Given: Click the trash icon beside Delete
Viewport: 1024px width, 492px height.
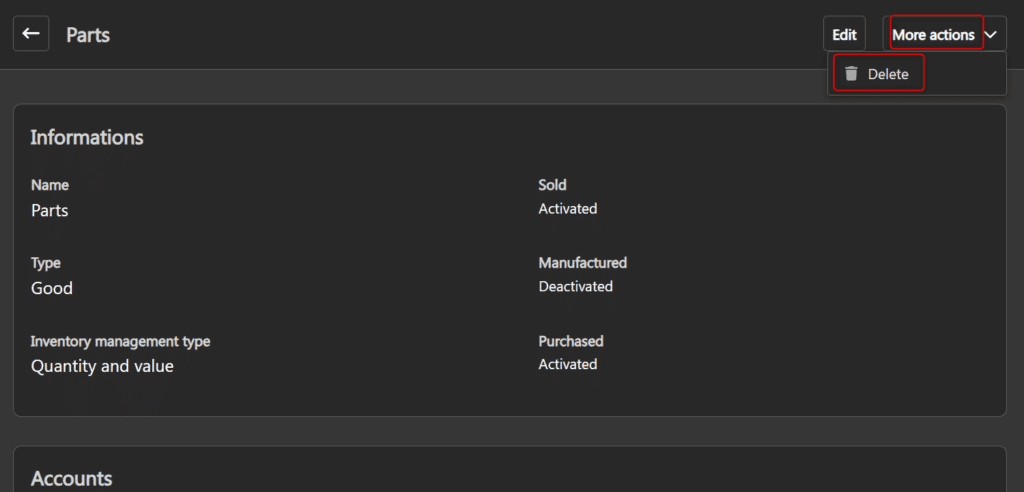Looking at the screenshot, I should click(x=851, y=74).
